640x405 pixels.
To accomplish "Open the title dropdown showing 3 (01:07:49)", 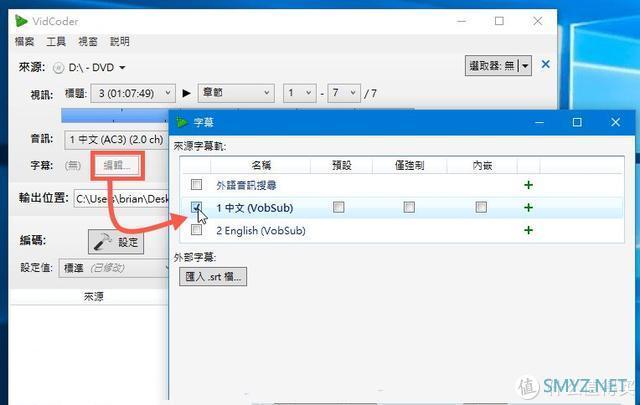I will (133, 93).
